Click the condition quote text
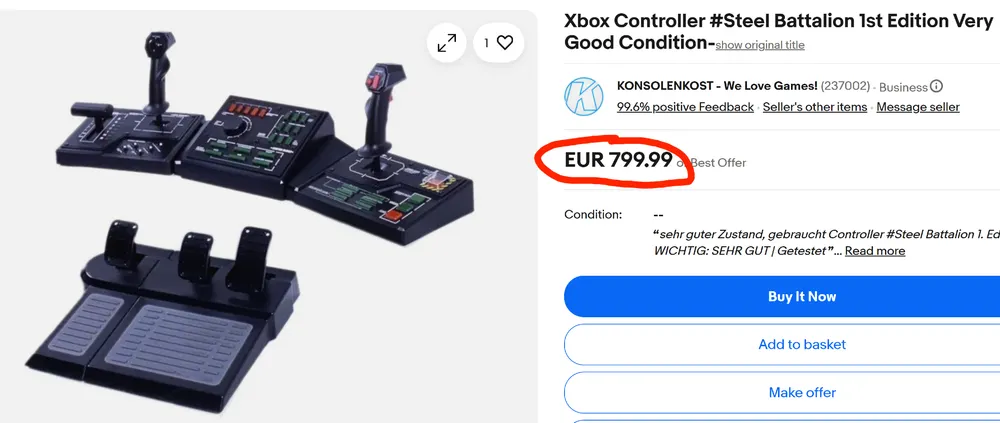This screenshot has width=1000, height=423. coord(827,242)
